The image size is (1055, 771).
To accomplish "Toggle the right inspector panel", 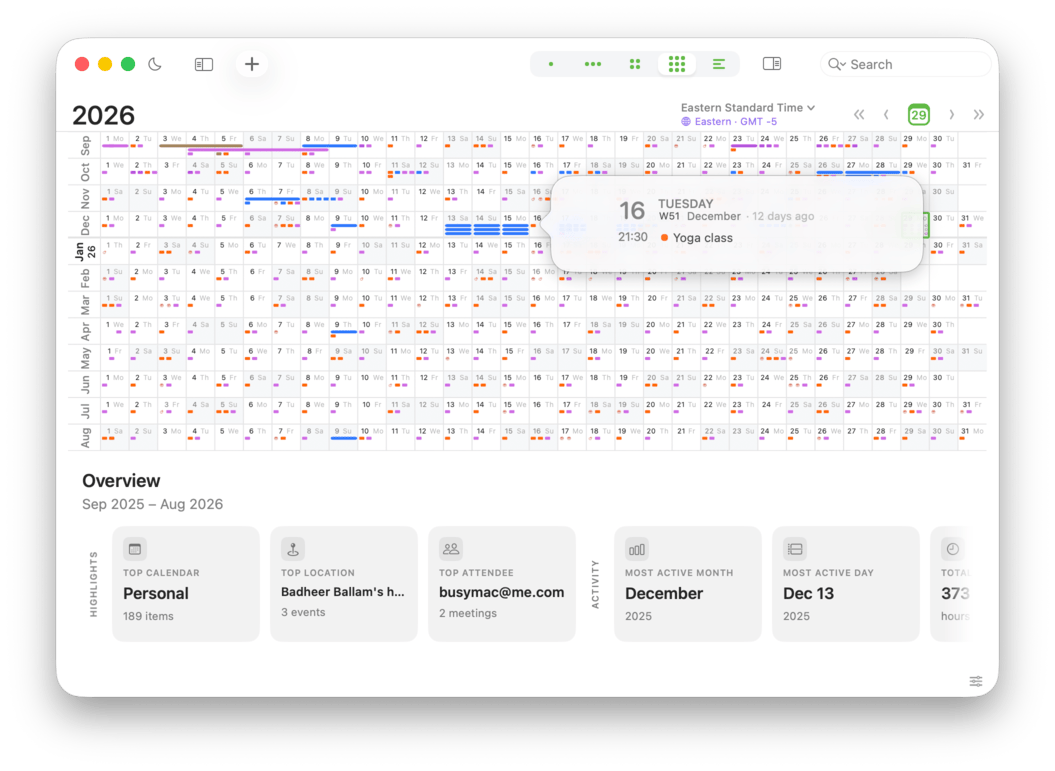I will tap(771, 64).
